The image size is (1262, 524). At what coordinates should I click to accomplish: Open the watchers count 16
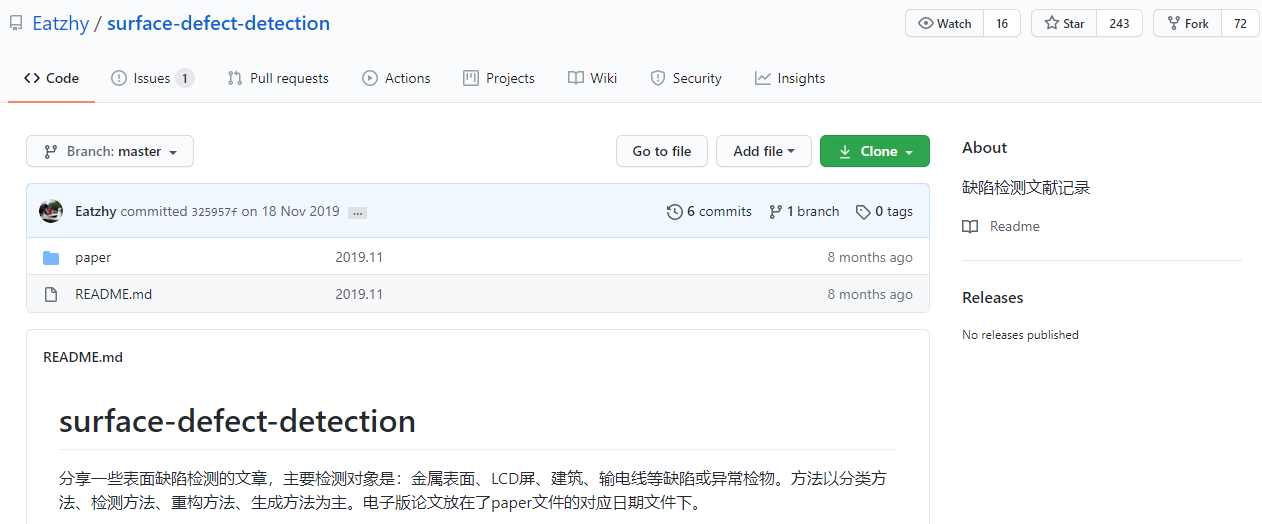[x=1002, y=24]
